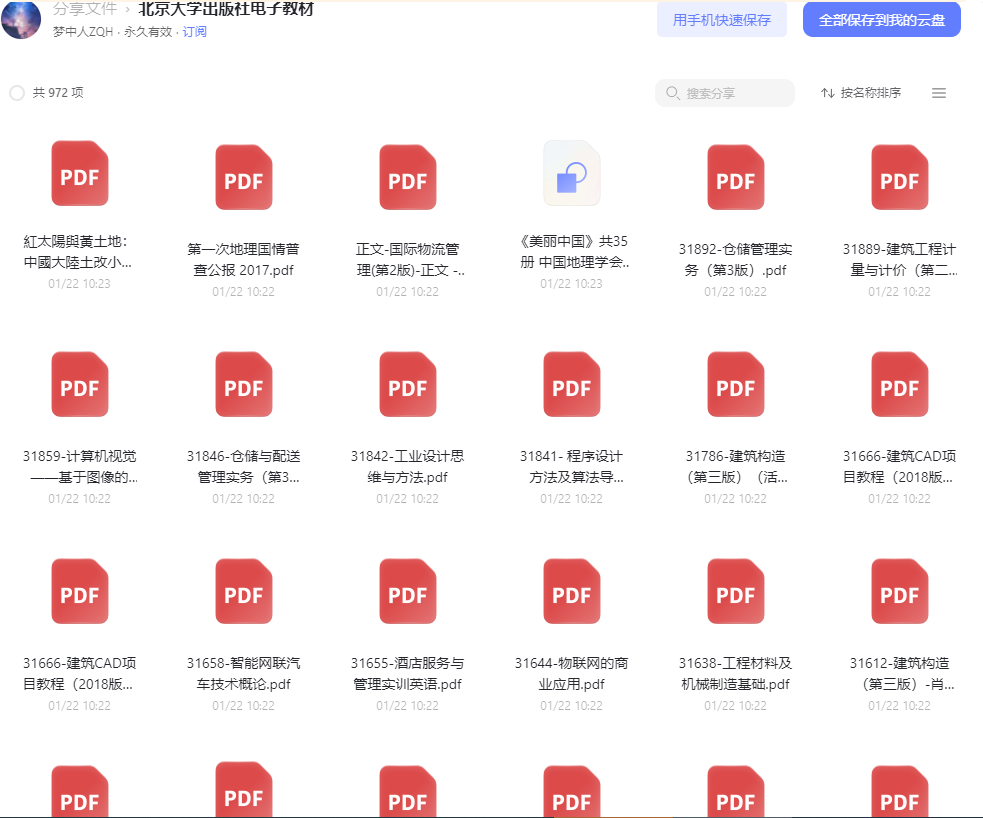This screenshot has width=983, height=818.
Task: Click file name 31842-工业设计思维与方法.pdf
Action: point(407,466)
